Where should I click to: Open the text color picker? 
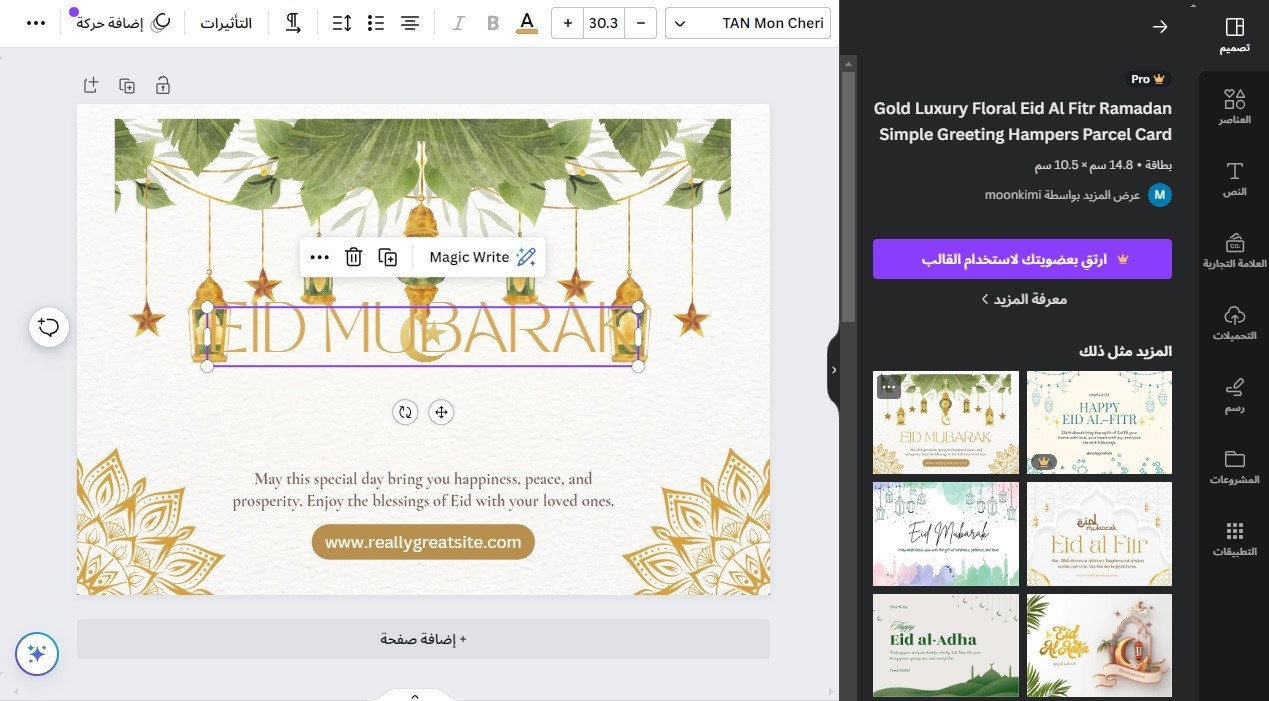(527, 23)
